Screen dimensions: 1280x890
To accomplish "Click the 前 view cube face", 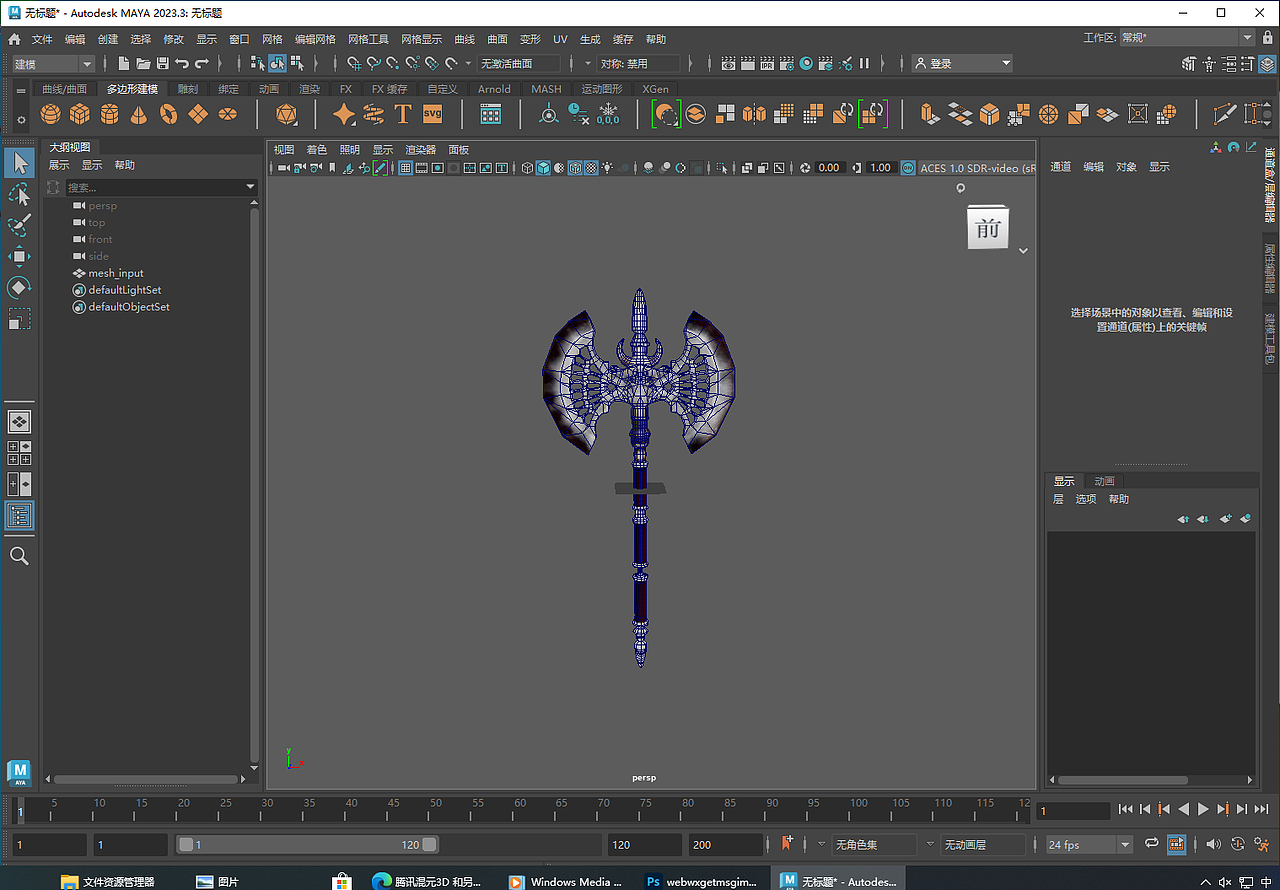I will [988, 229].
